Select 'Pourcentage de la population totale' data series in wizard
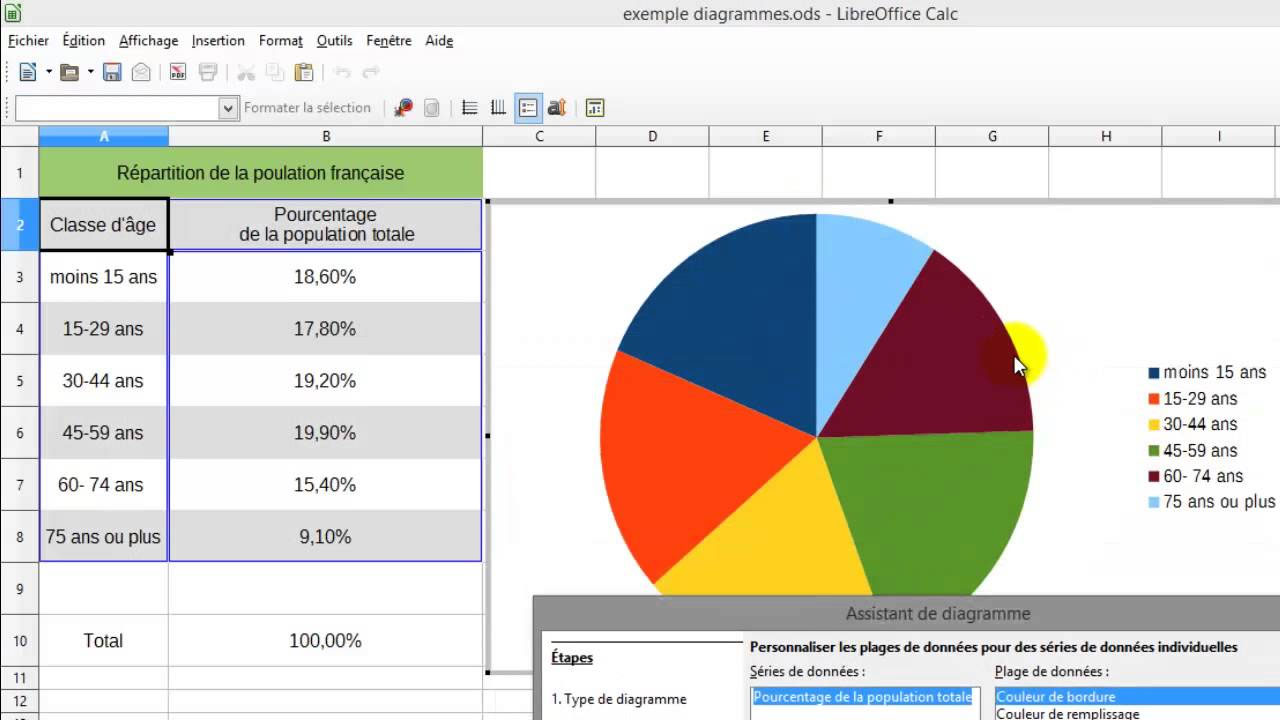 coord(862,697)
